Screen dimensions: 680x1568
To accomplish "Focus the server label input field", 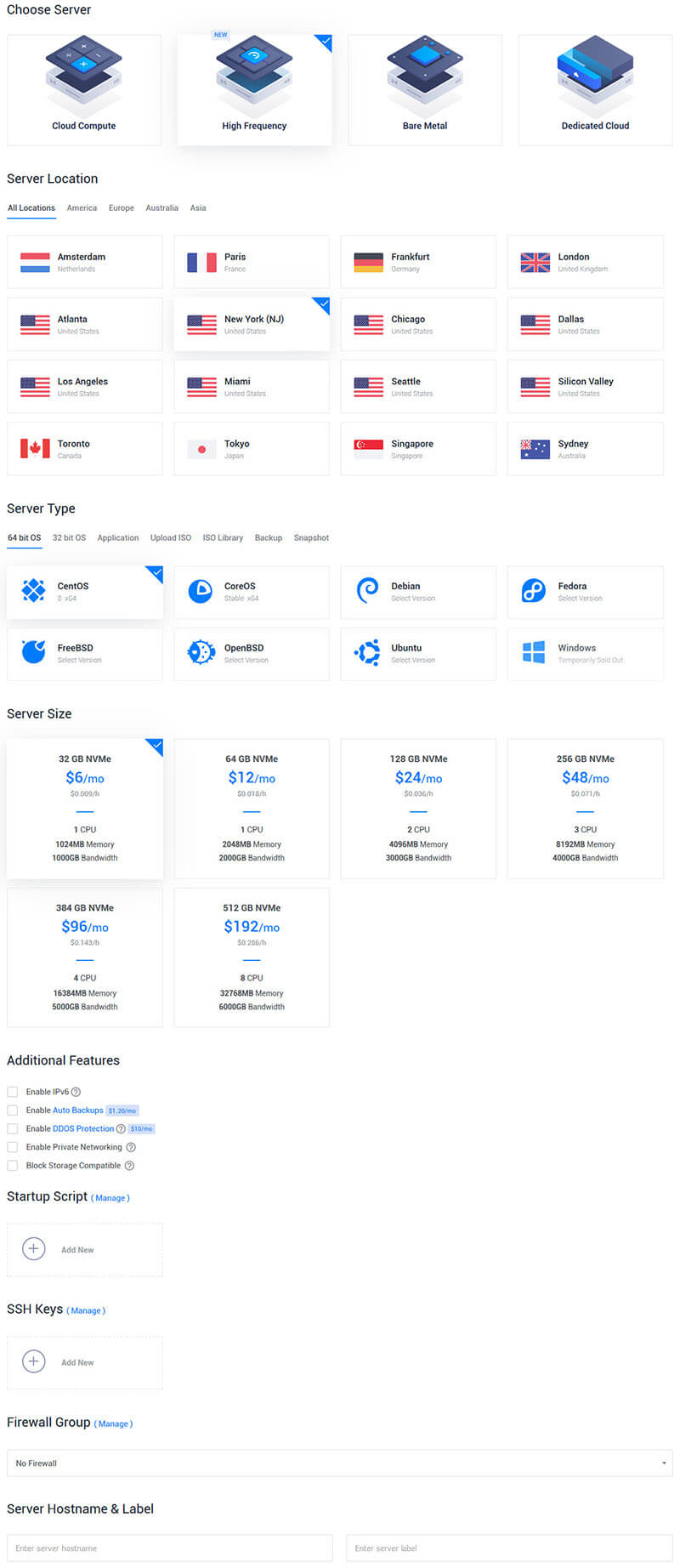I will [509, 1548].
